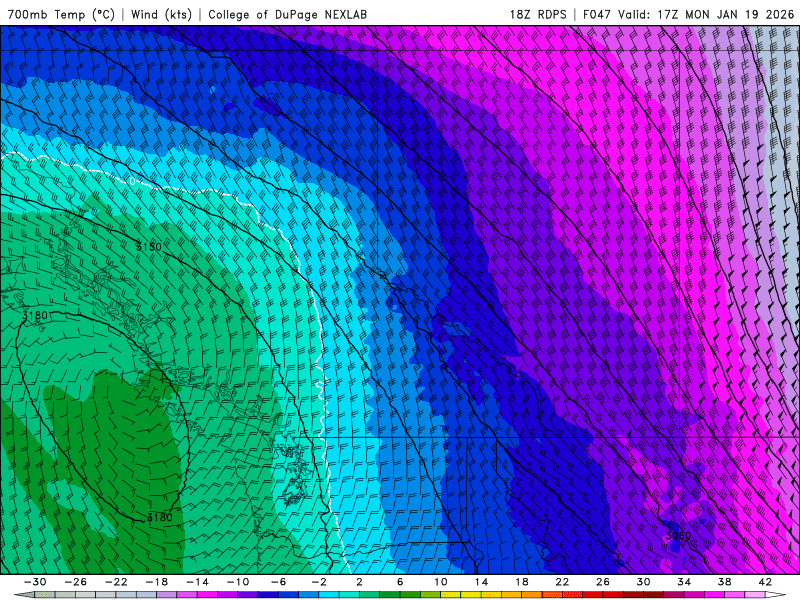Click the "-14" color scale value
Screen dimensions: 800x600
tap(197, 582)
